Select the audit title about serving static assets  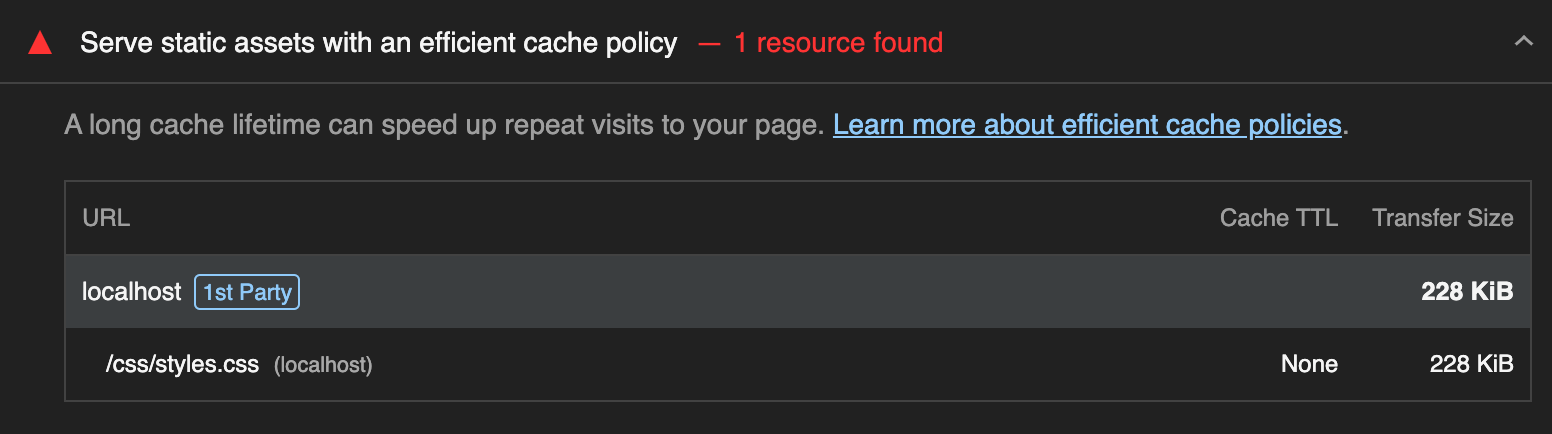coord(378,43)
